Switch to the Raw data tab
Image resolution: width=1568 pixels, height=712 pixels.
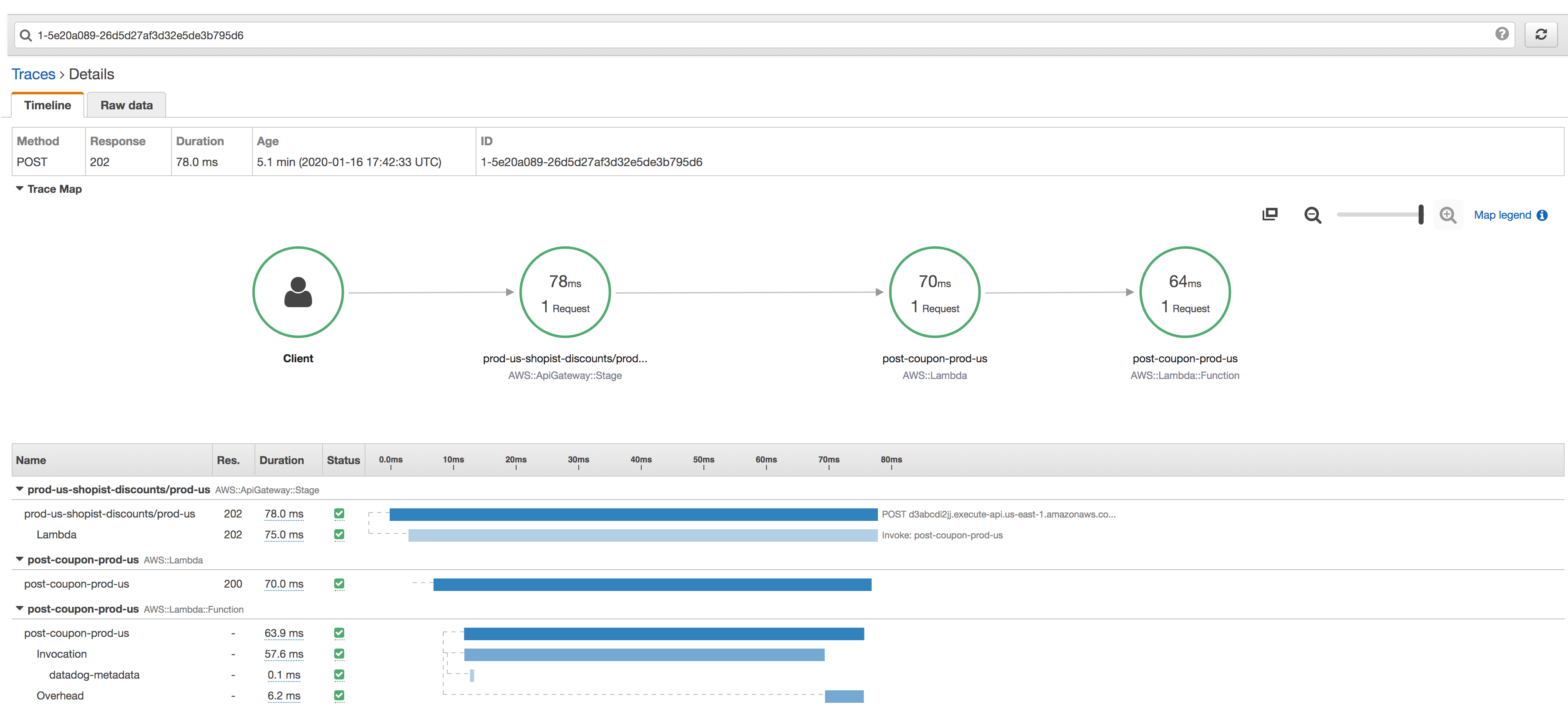tap(126, 105)
